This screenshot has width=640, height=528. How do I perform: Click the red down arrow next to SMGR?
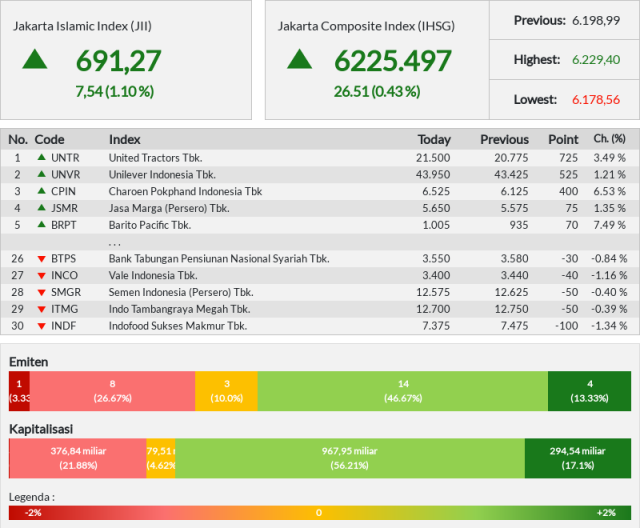(x=41, y=293)
